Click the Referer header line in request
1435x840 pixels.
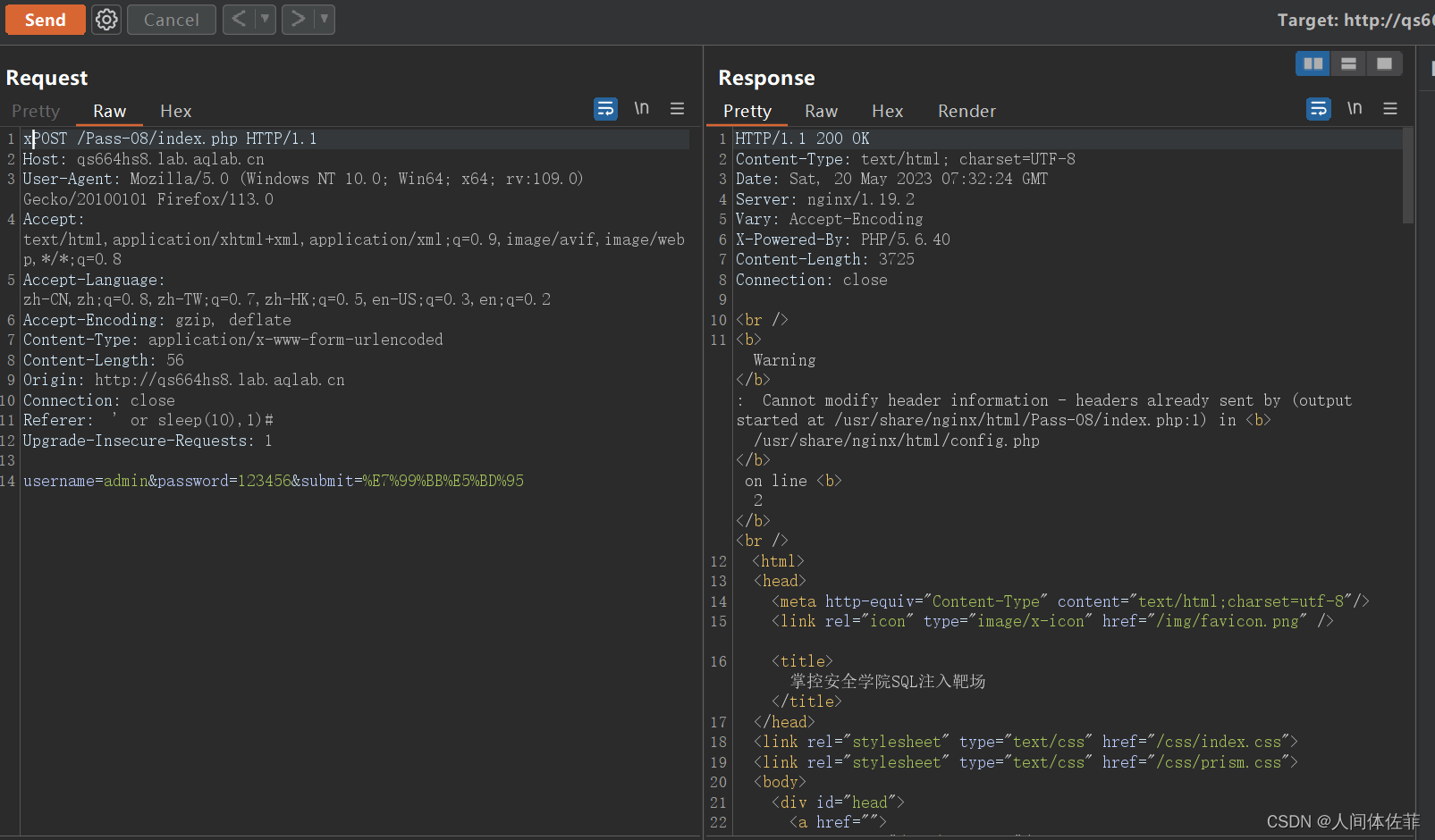(x=148, y=420)
